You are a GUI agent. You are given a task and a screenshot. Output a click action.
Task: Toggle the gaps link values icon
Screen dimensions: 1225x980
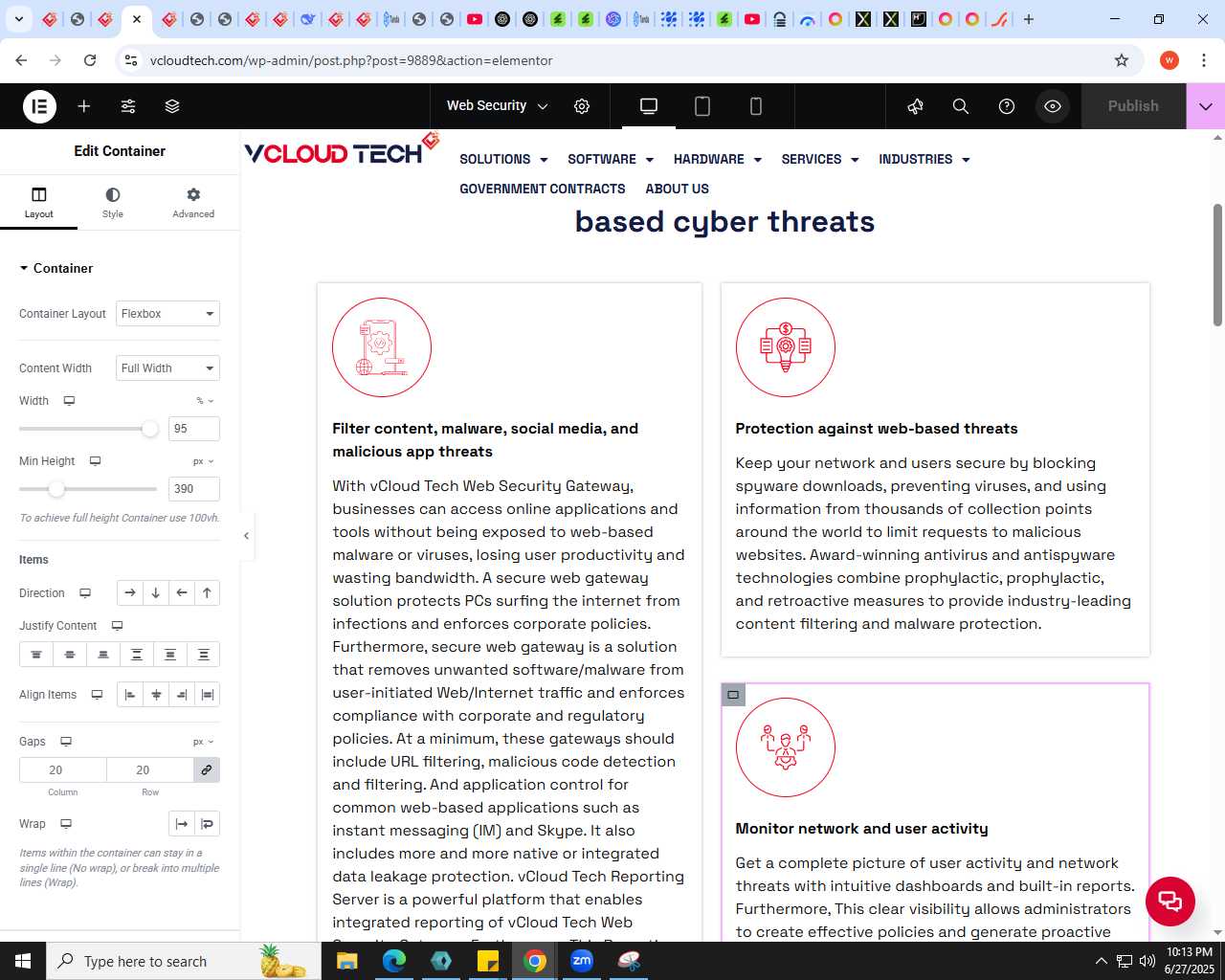pyautogui.click(x=207, y=770)
